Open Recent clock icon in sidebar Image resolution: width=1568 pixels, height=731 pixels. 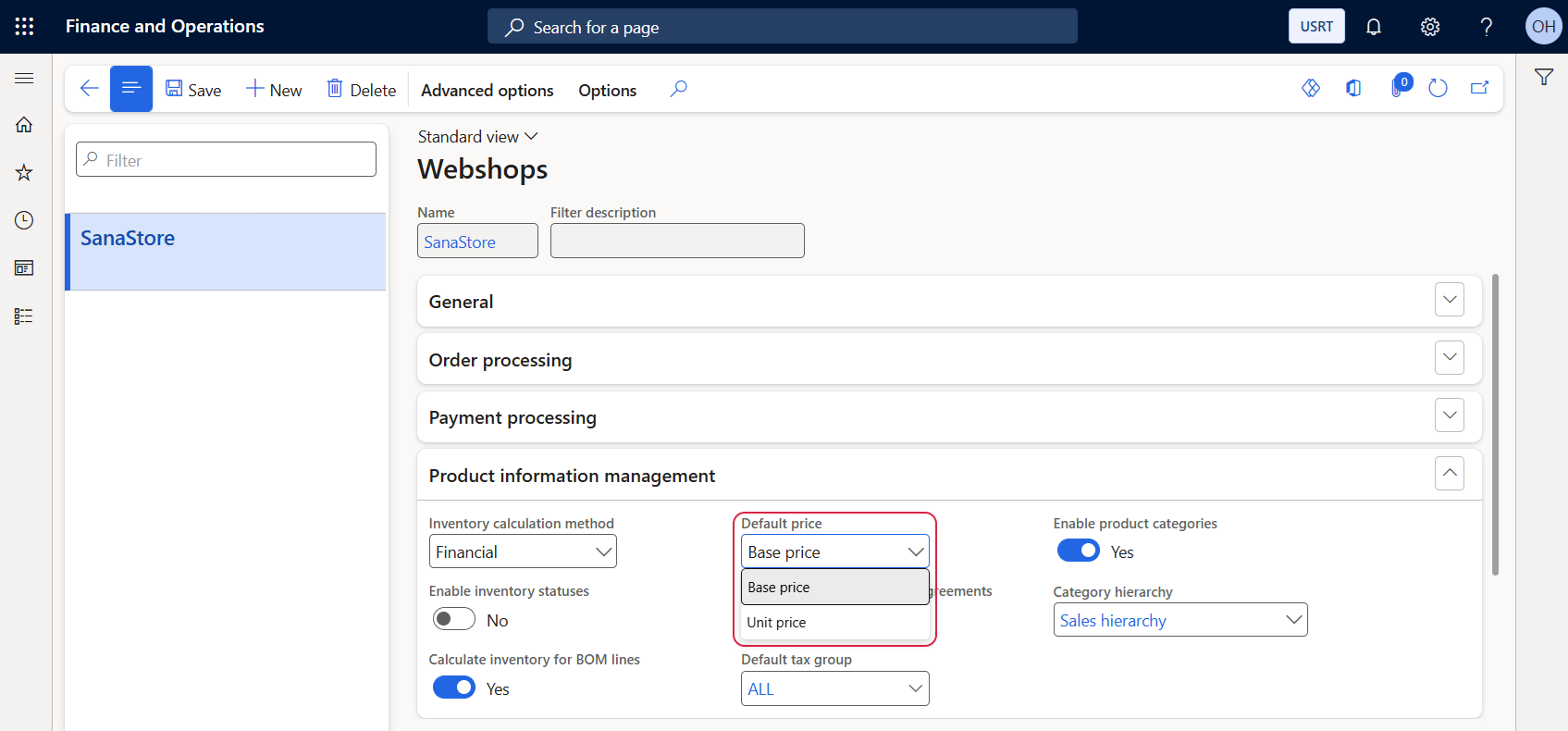point(24,220)
